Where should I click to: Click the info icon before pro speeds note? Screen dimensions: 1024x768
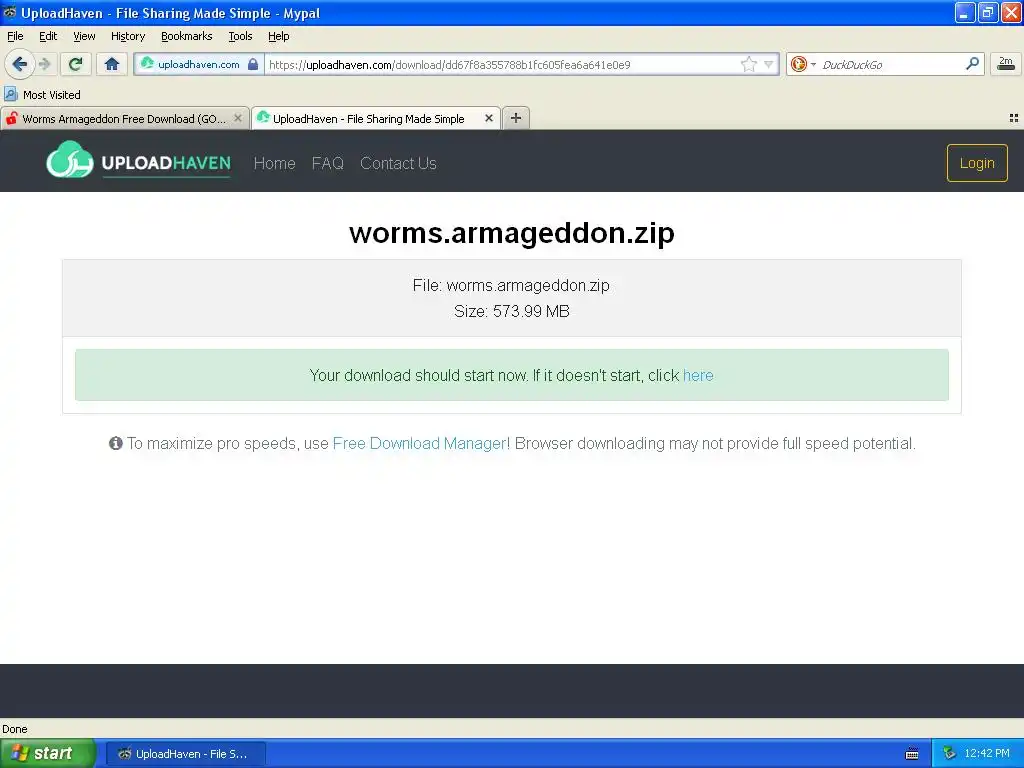(116, 443)
